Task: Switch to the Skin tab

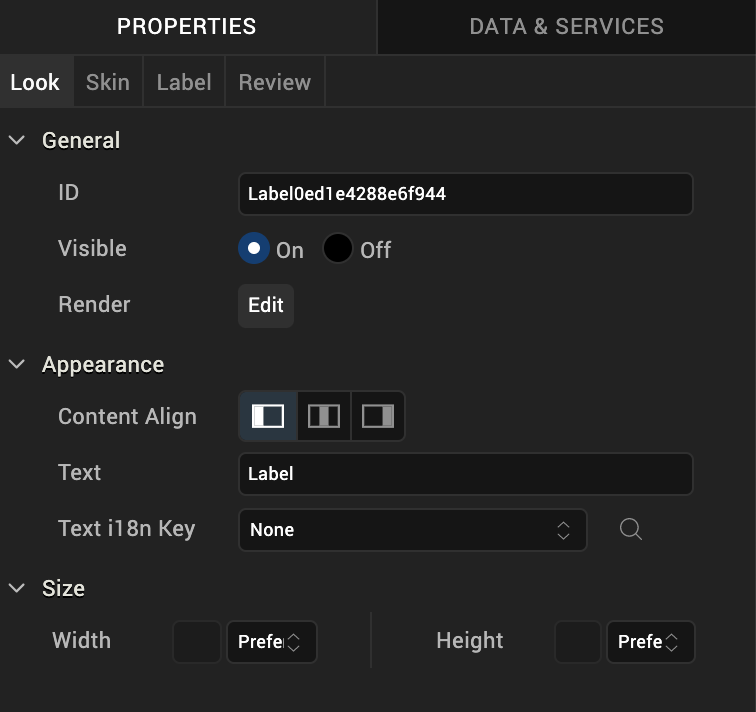Action: pyautogui.click(x=107, y=82)
